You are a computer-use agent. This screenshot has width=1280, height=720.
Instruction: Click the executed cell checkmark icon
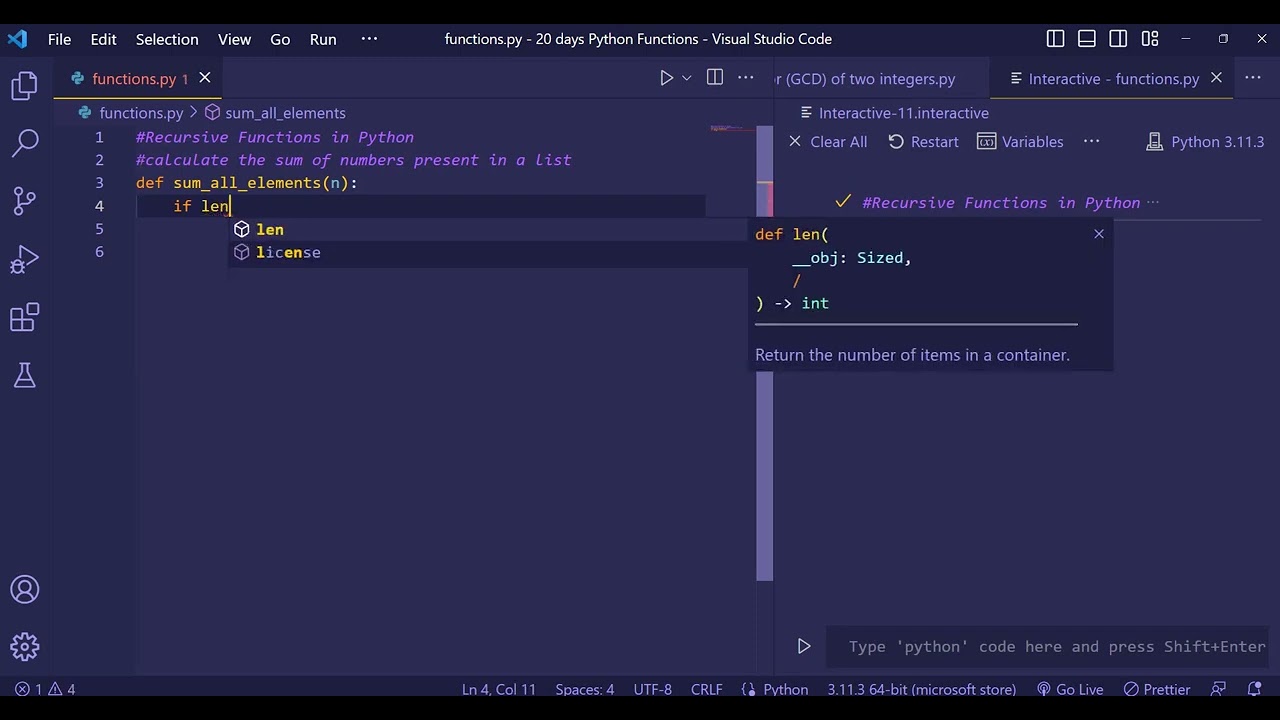coord(843,202)
